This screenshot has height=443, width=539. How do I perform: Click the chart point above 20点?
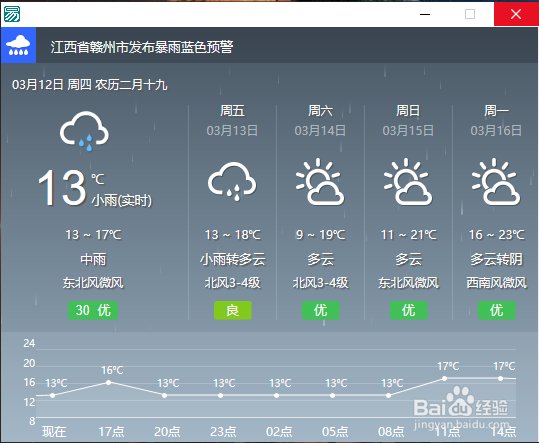[165, 396]
